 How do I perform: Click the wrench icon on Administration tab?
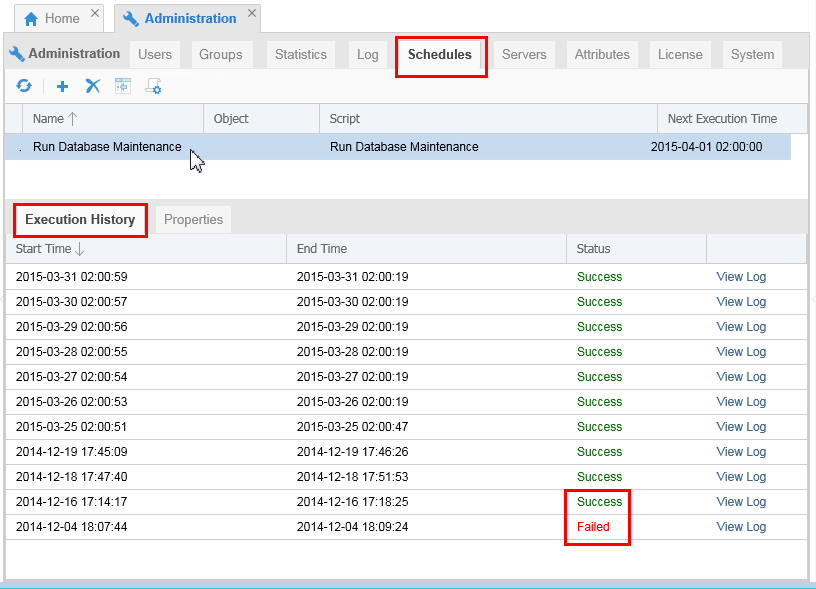point(131,19)
